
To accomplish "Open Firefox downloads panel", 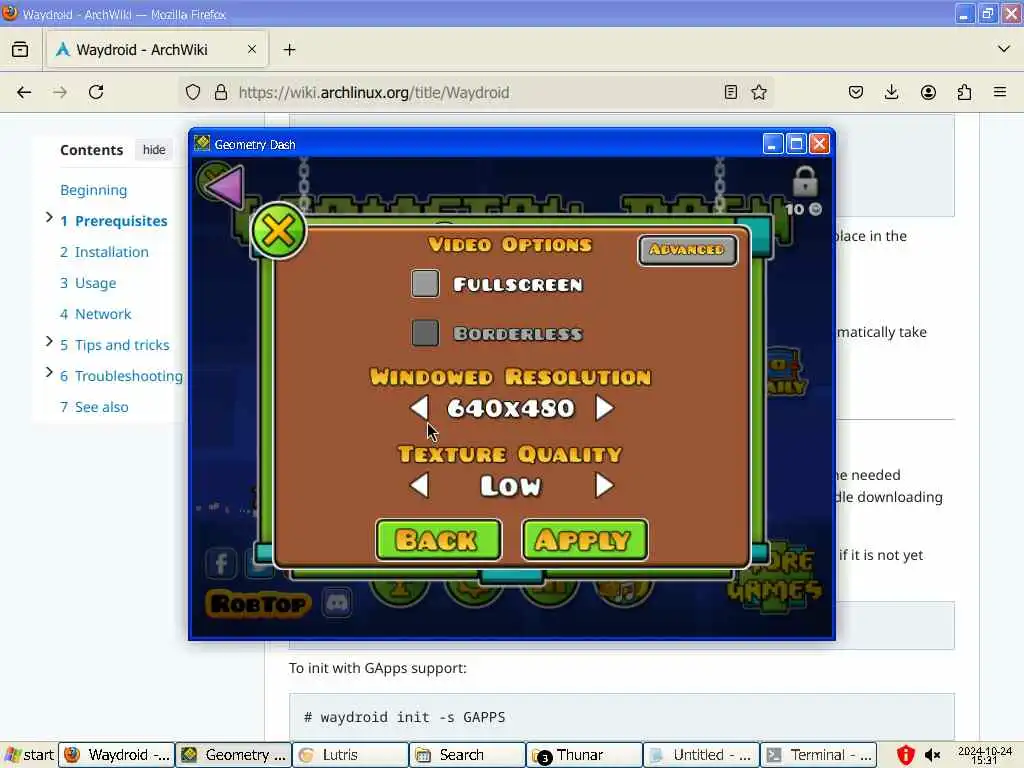I will 891,92.
